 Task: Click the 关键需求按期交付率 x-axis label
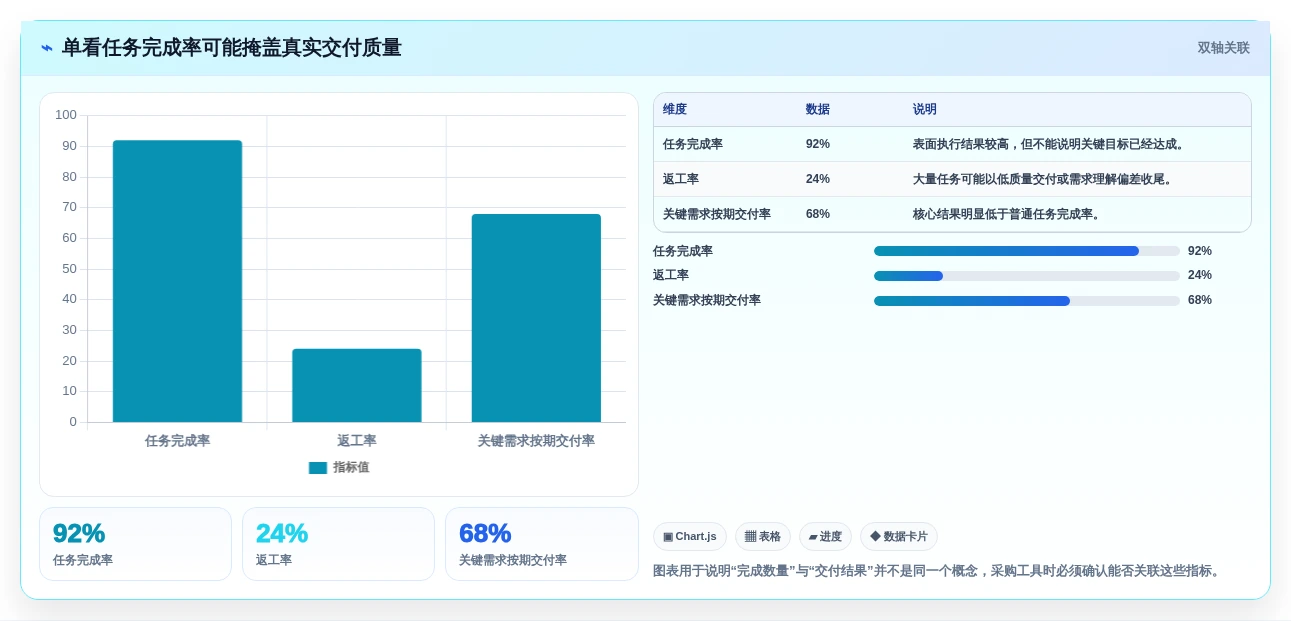tap(536, 441)
